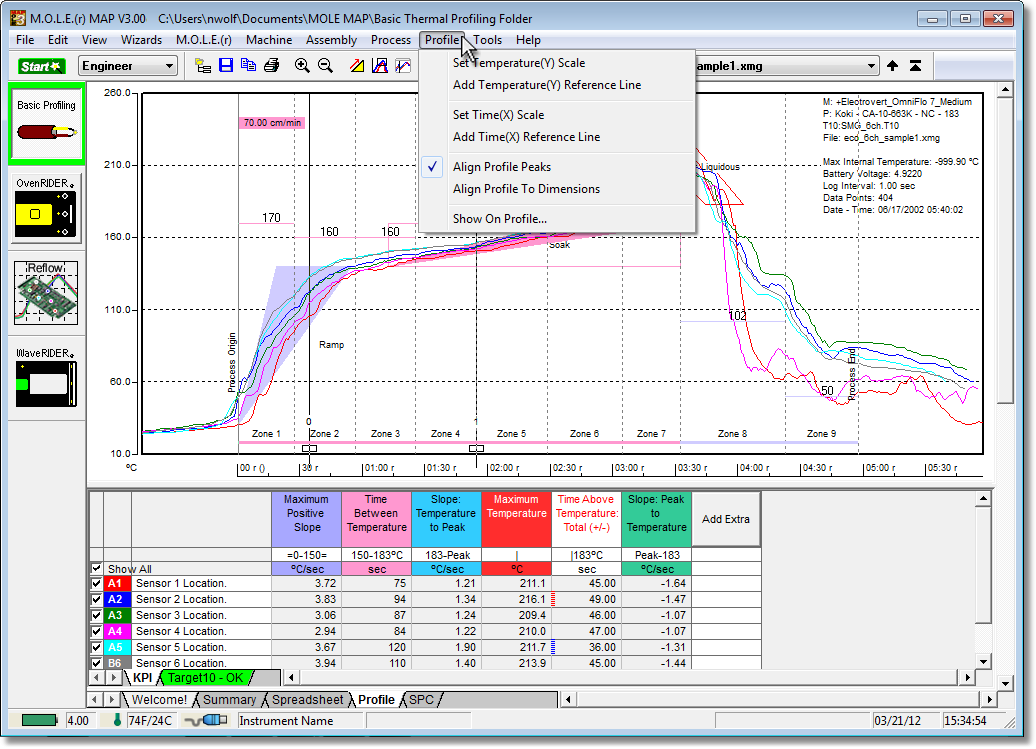Select the Target10 - OK tab
The image size is (1036, 749).
pyautogui.click(x=205, y=678)
